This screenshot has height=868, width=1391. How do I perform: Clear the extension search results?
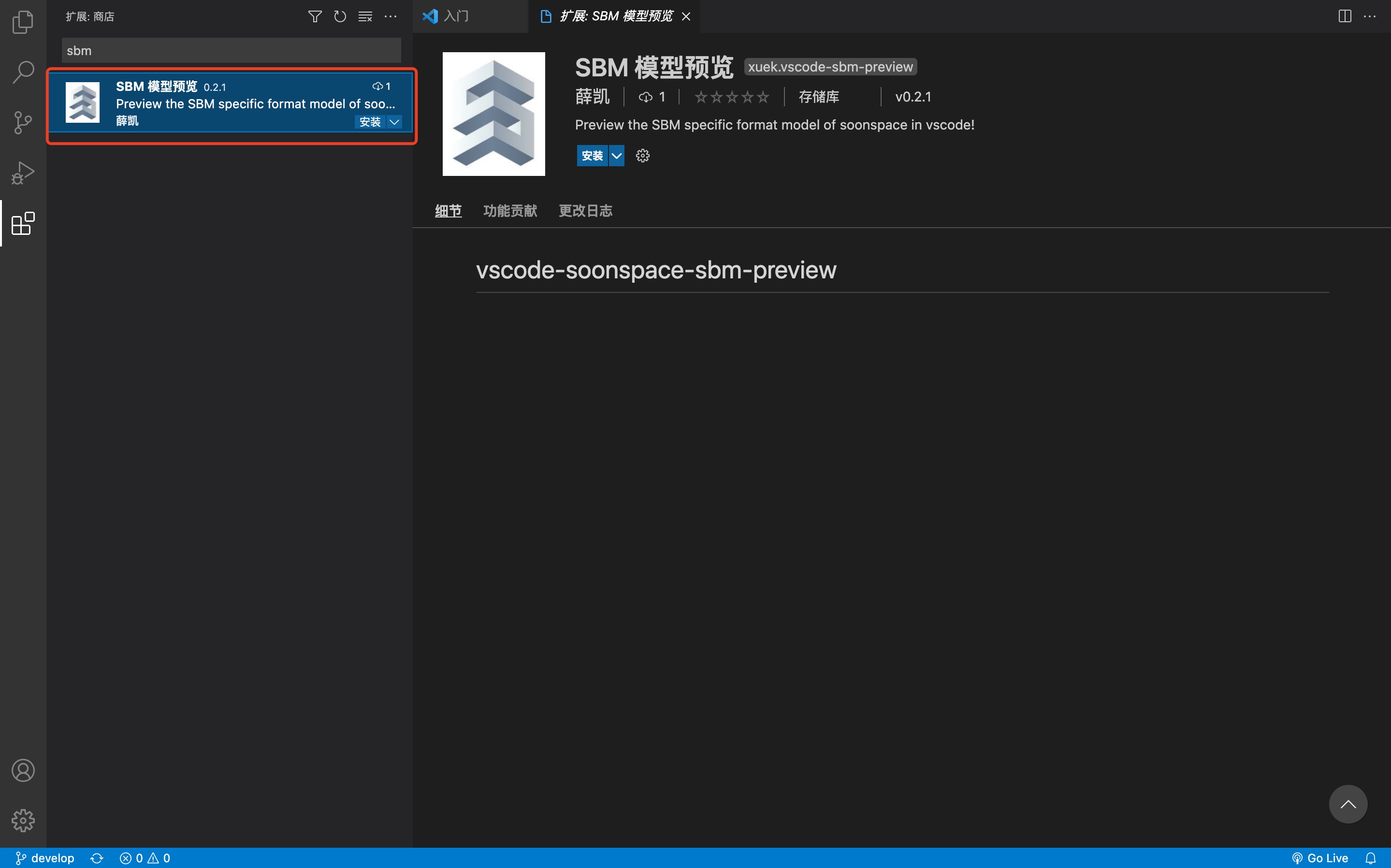coord(364,16)
